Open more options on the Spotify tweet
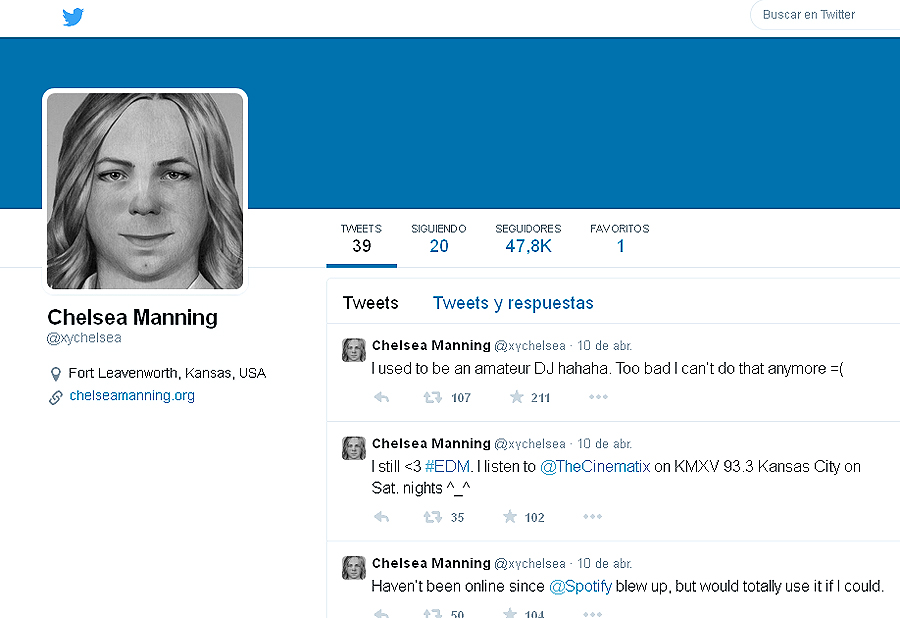Viewport: 900px width, 618px height. [592, 613]
